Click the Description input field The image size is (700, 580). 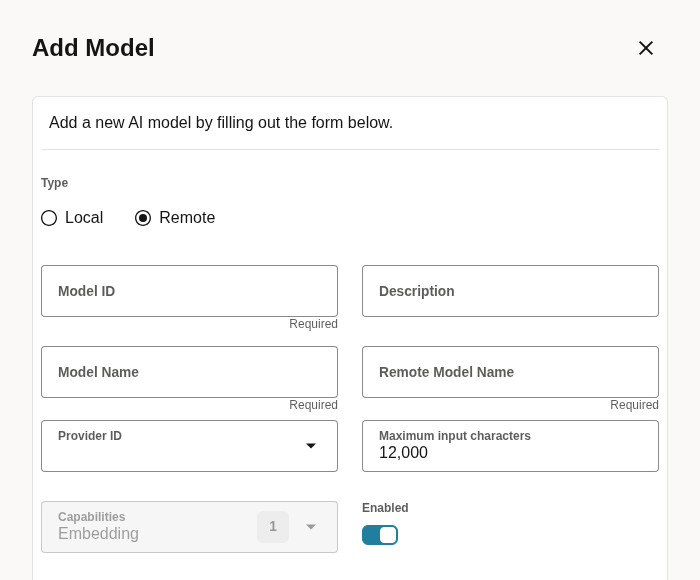click(510, 291)
